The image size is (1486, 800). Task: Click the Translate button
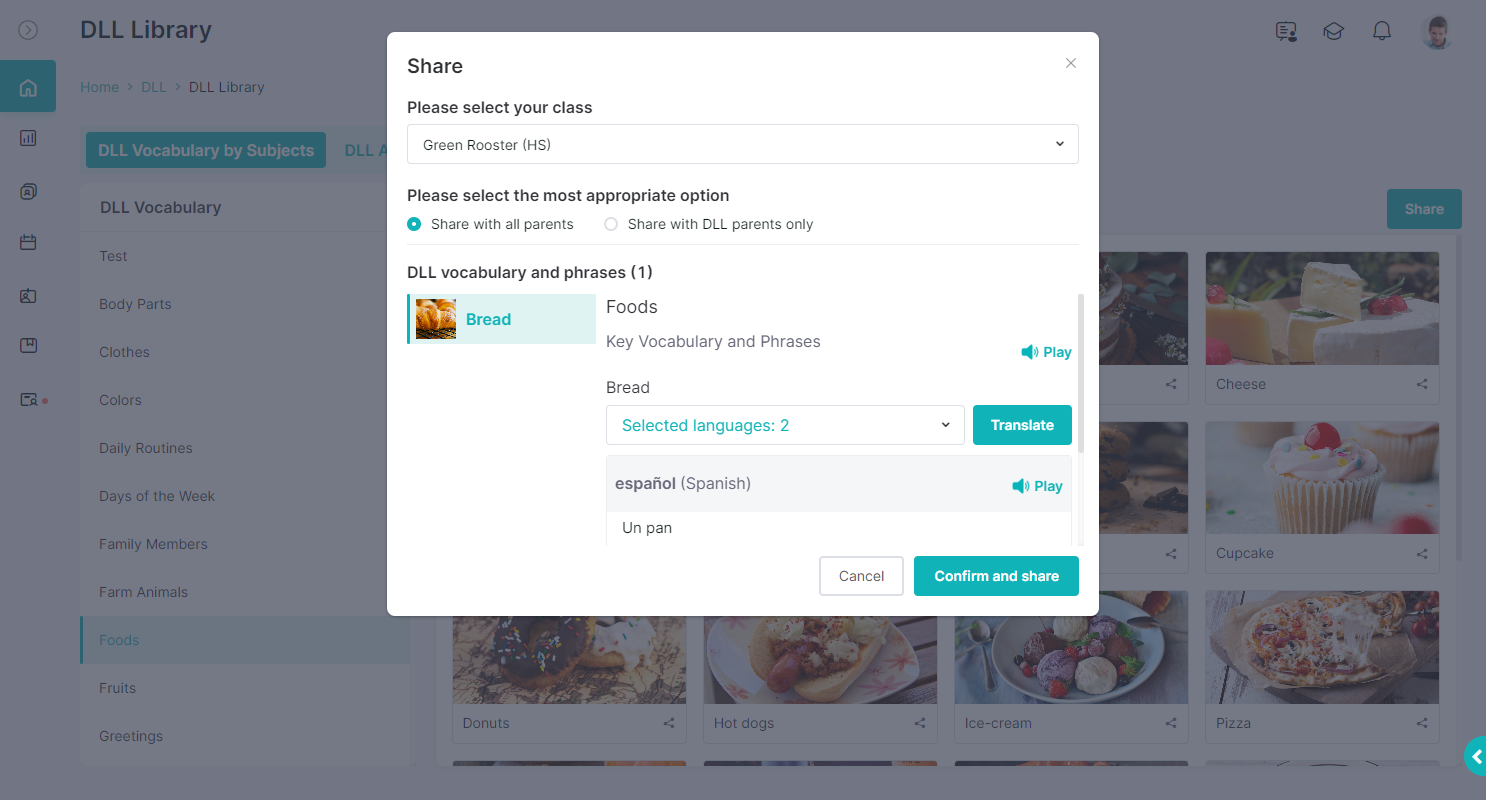[x=1022, y=425]
